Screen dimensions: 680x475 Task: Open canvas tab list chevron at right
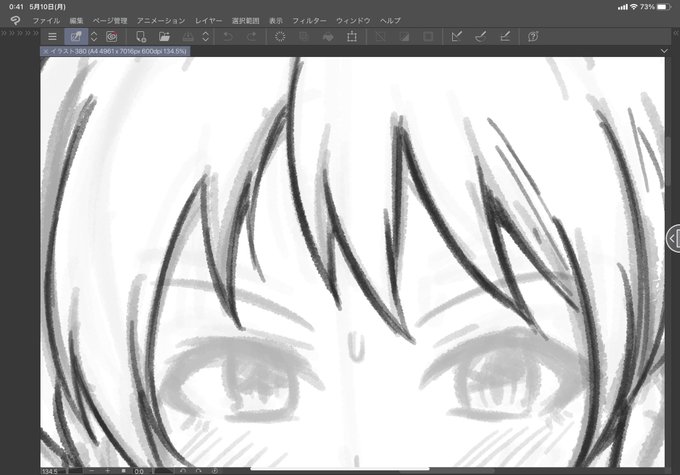click(x=664, y=51)
